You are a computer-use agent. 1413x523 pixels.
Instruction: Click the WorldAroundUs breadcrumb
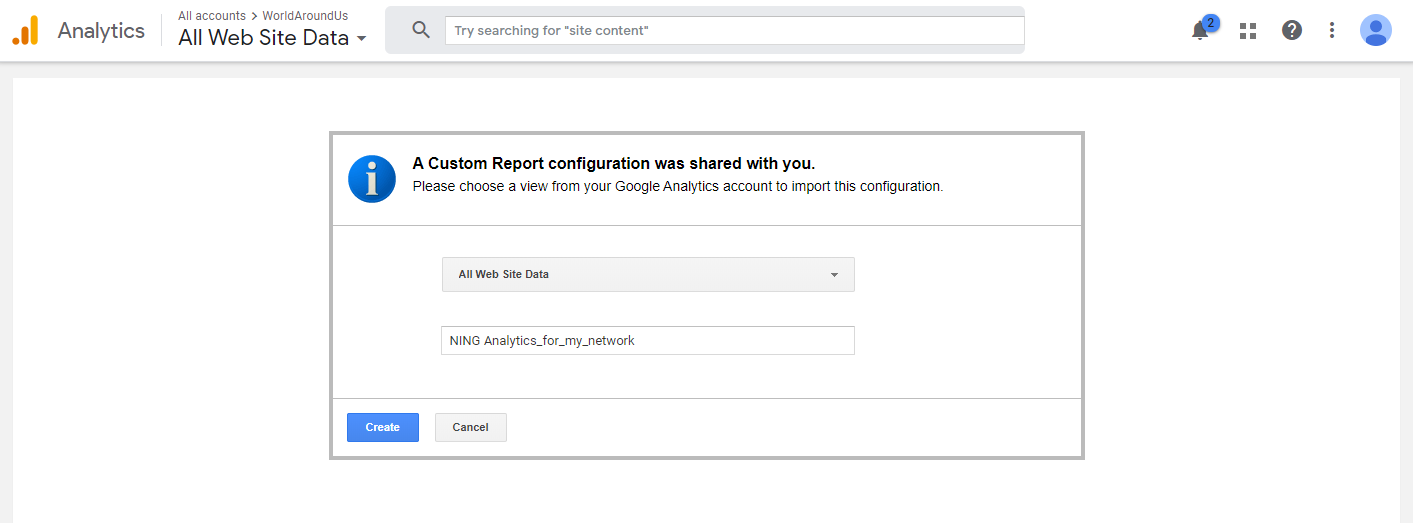point(305,16)
